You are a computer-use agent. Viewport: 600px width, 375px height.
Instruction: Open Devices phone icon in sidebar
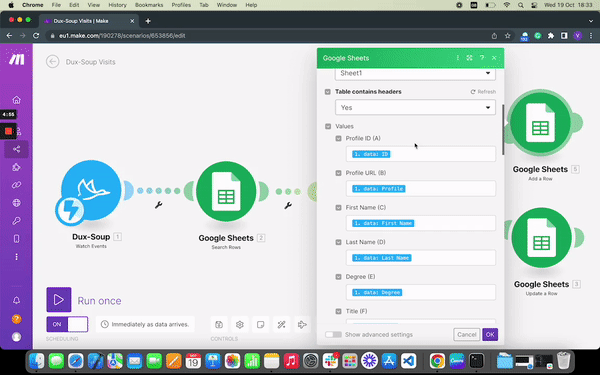point(16,239)
